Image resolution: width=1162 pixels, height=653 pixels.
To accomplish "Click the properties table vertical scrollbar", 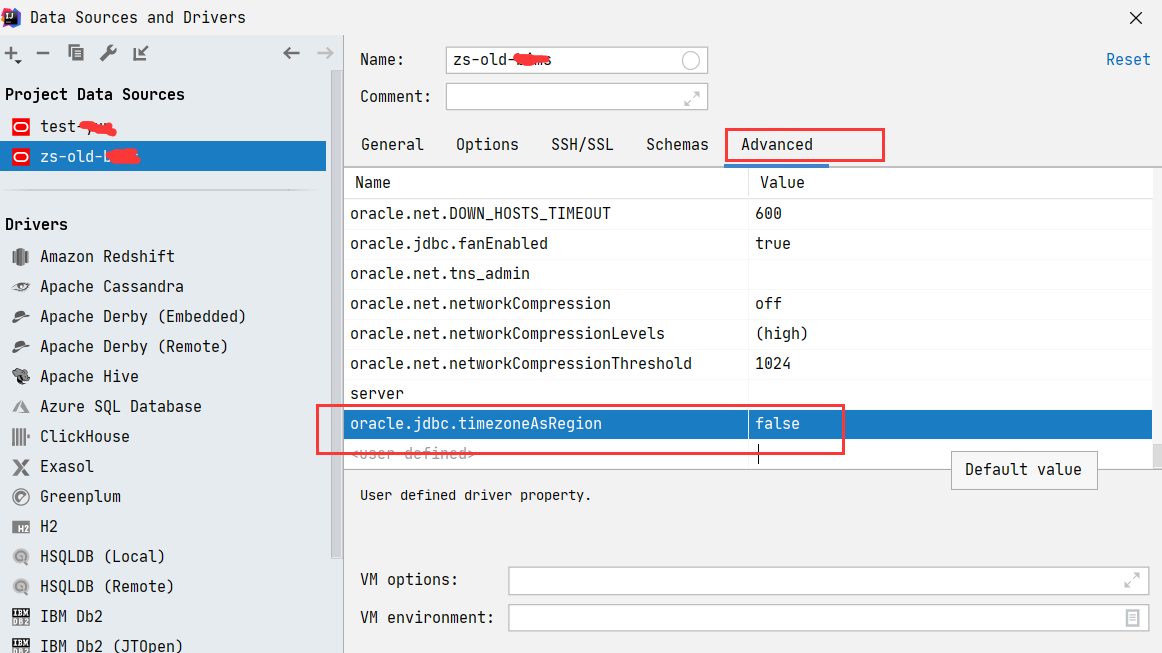I will 1156,457.
